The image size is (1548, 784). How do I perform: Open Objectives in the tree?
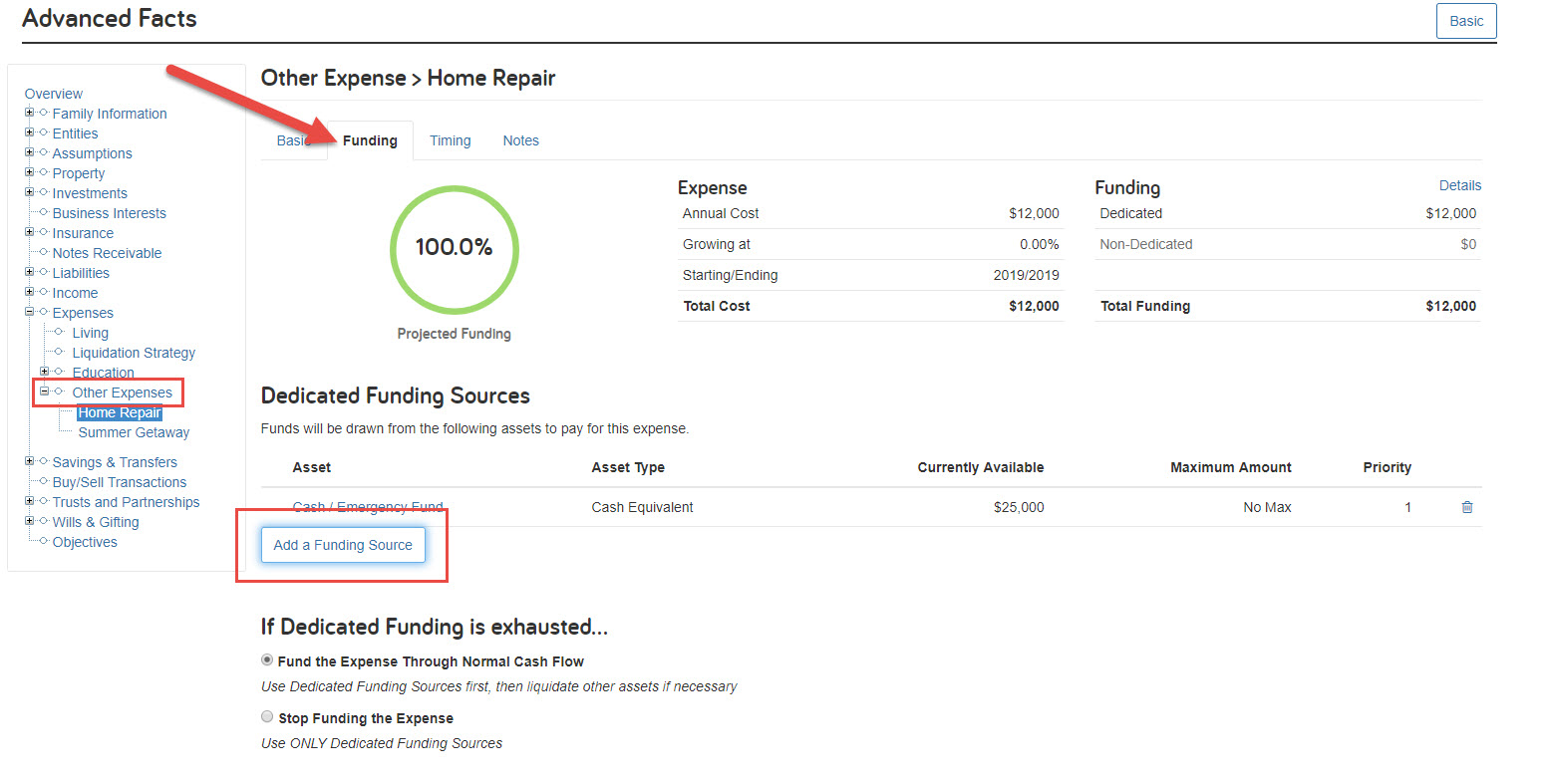click(85, 542)
